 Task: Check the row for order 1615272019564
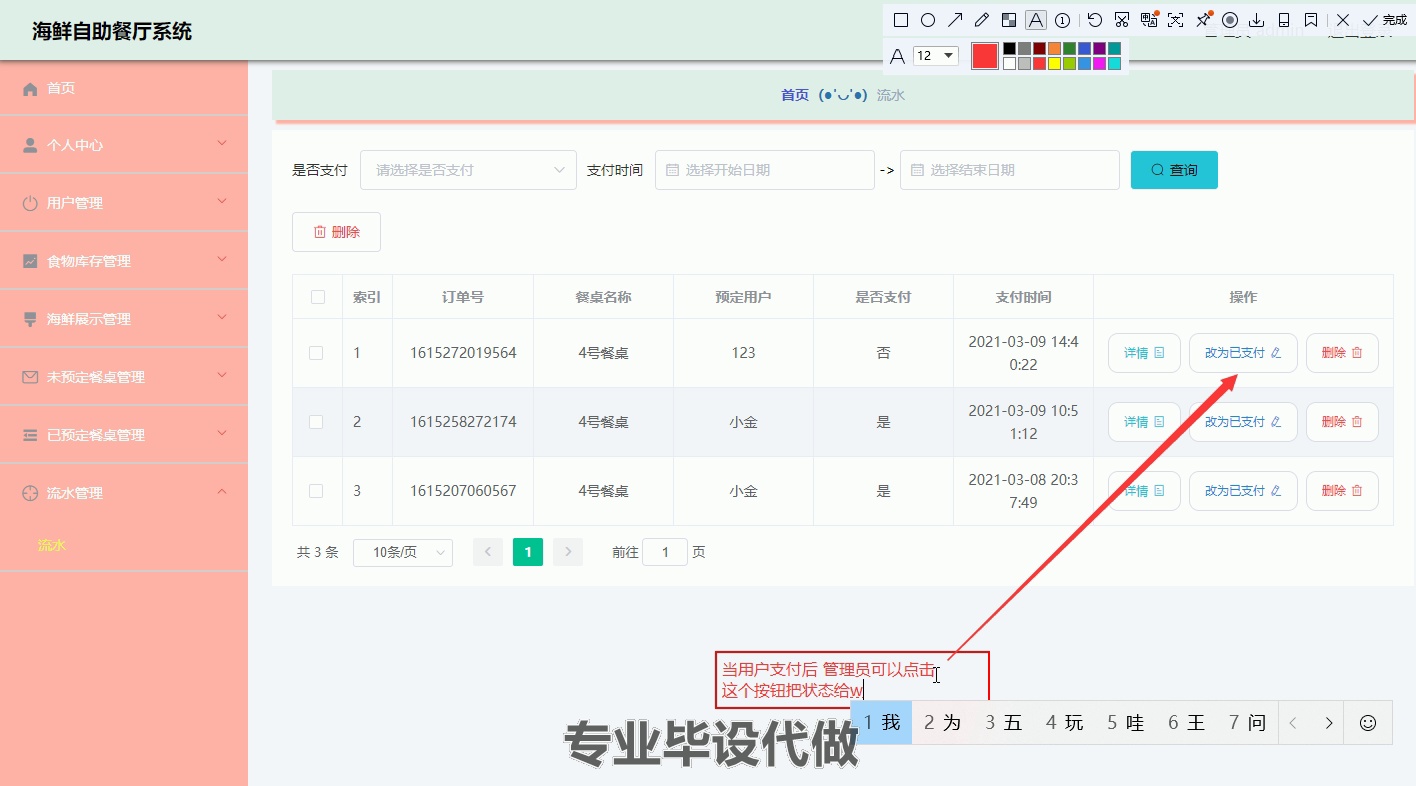pos(316,353)
